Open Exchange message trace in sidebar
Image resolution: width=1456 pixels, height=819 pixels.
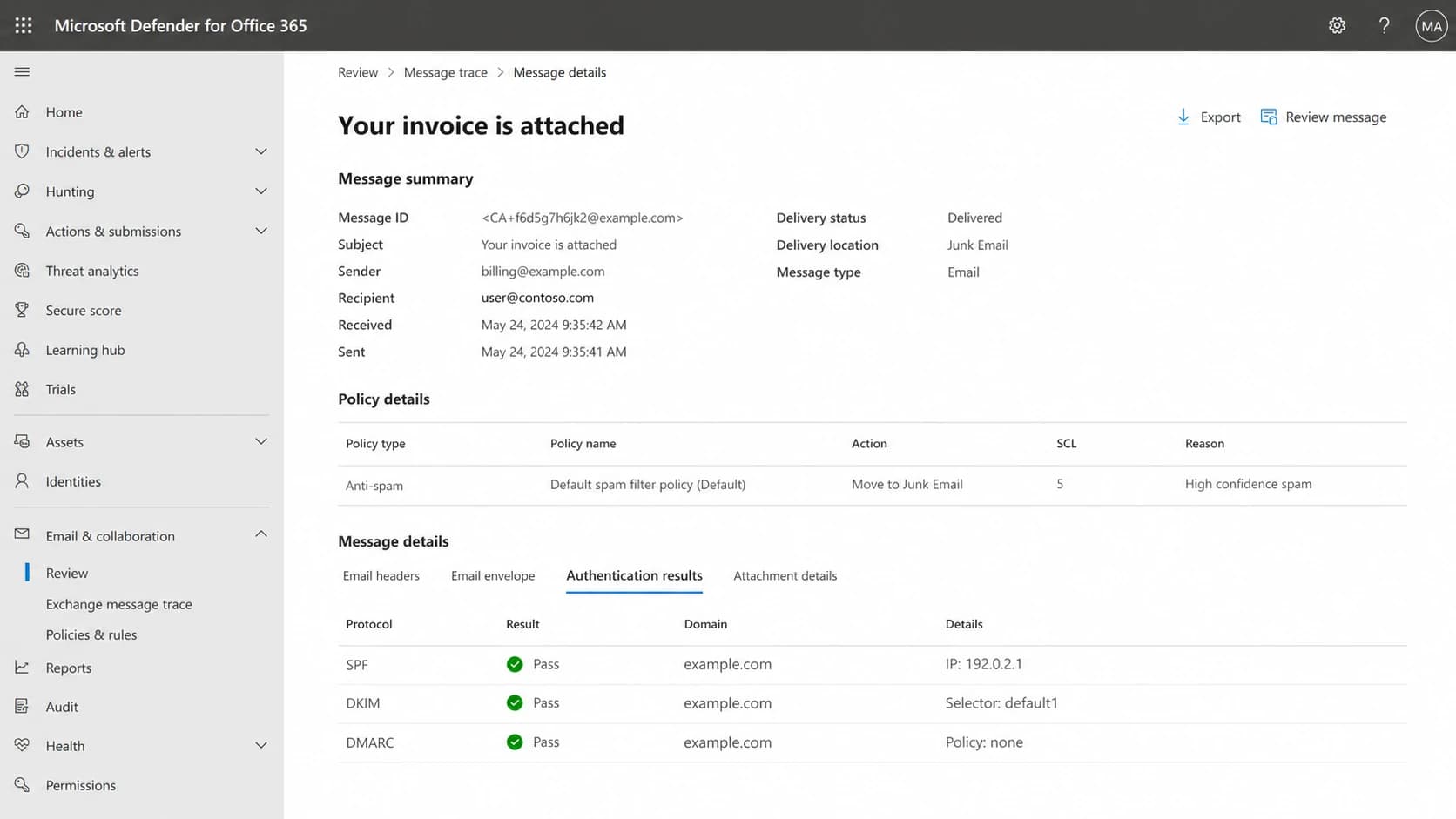(118, 604)
